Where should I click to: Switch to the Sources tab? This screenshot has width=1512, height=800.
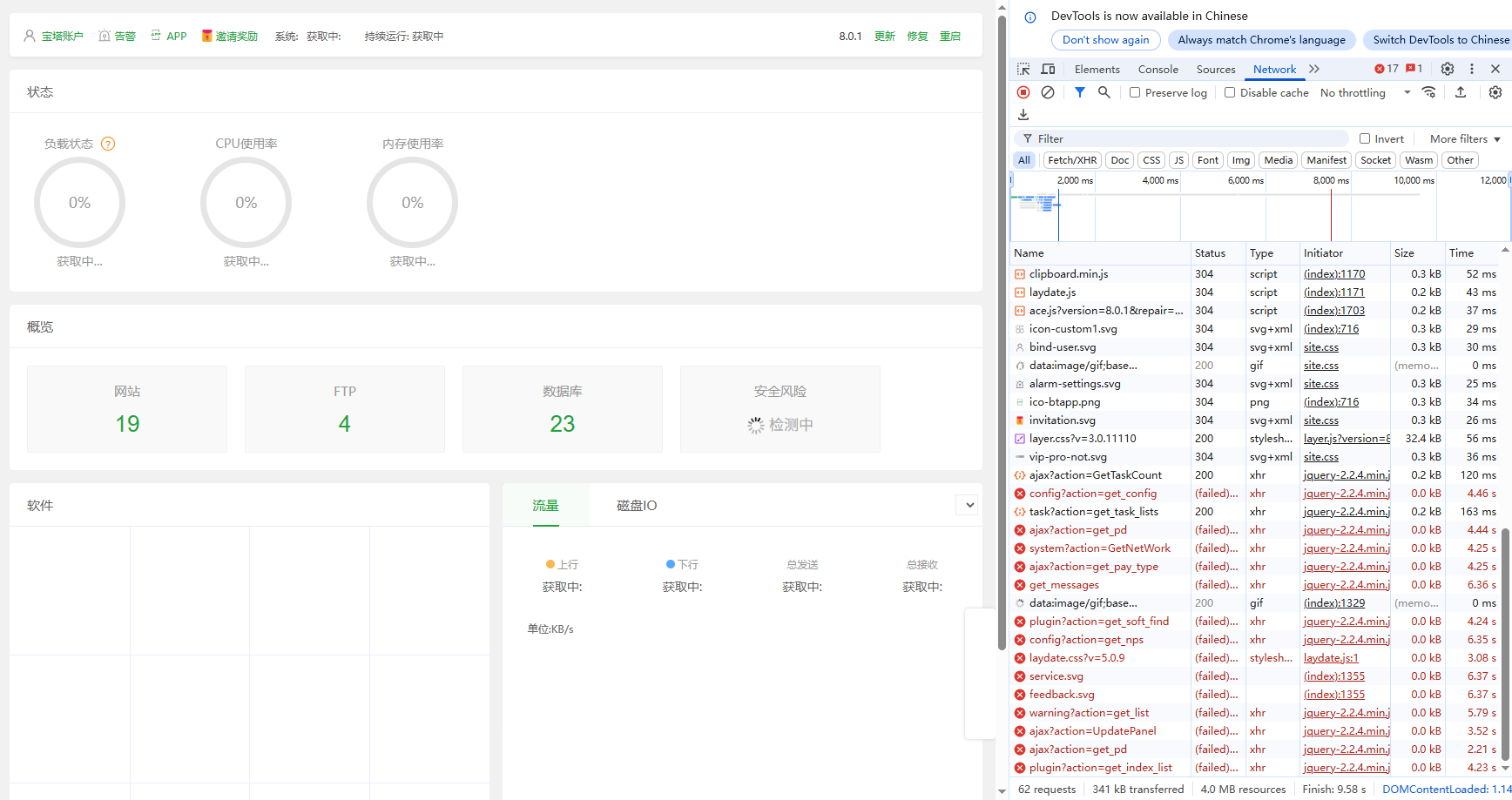click(1215, 69)
